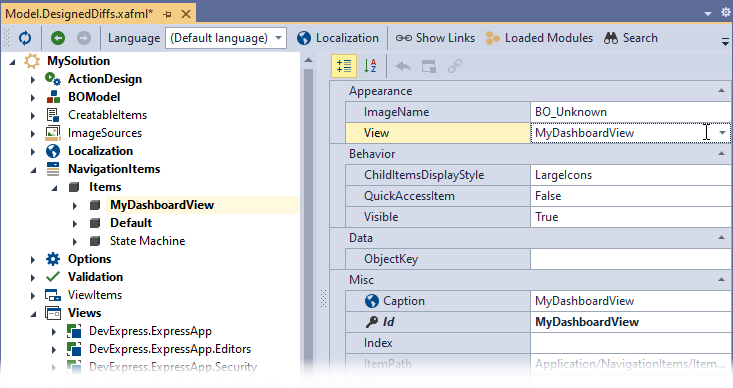
Task: Expand the Default navigation item
Action: coord(75,223)
